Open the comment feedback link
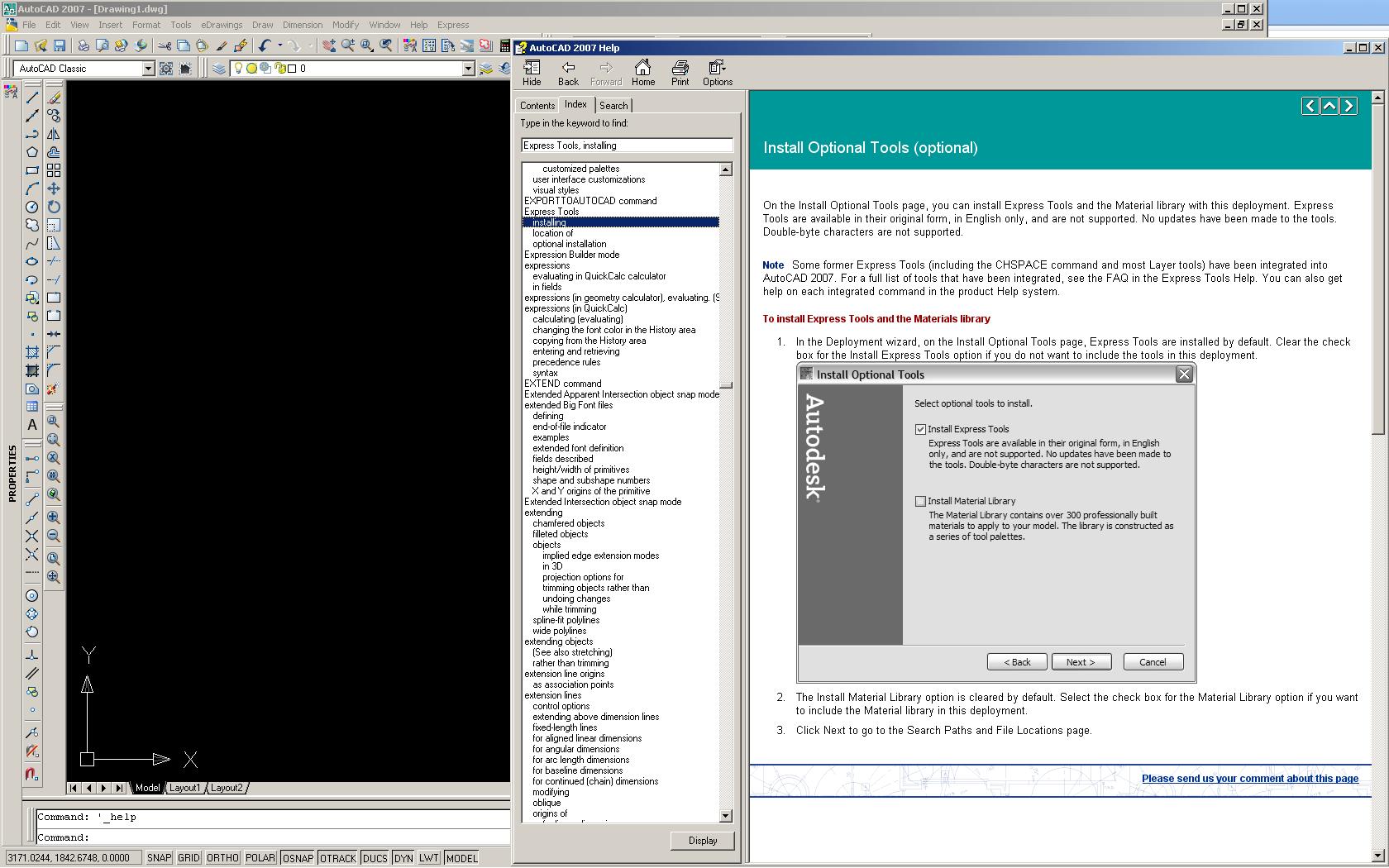 (x=1250, y=779)
